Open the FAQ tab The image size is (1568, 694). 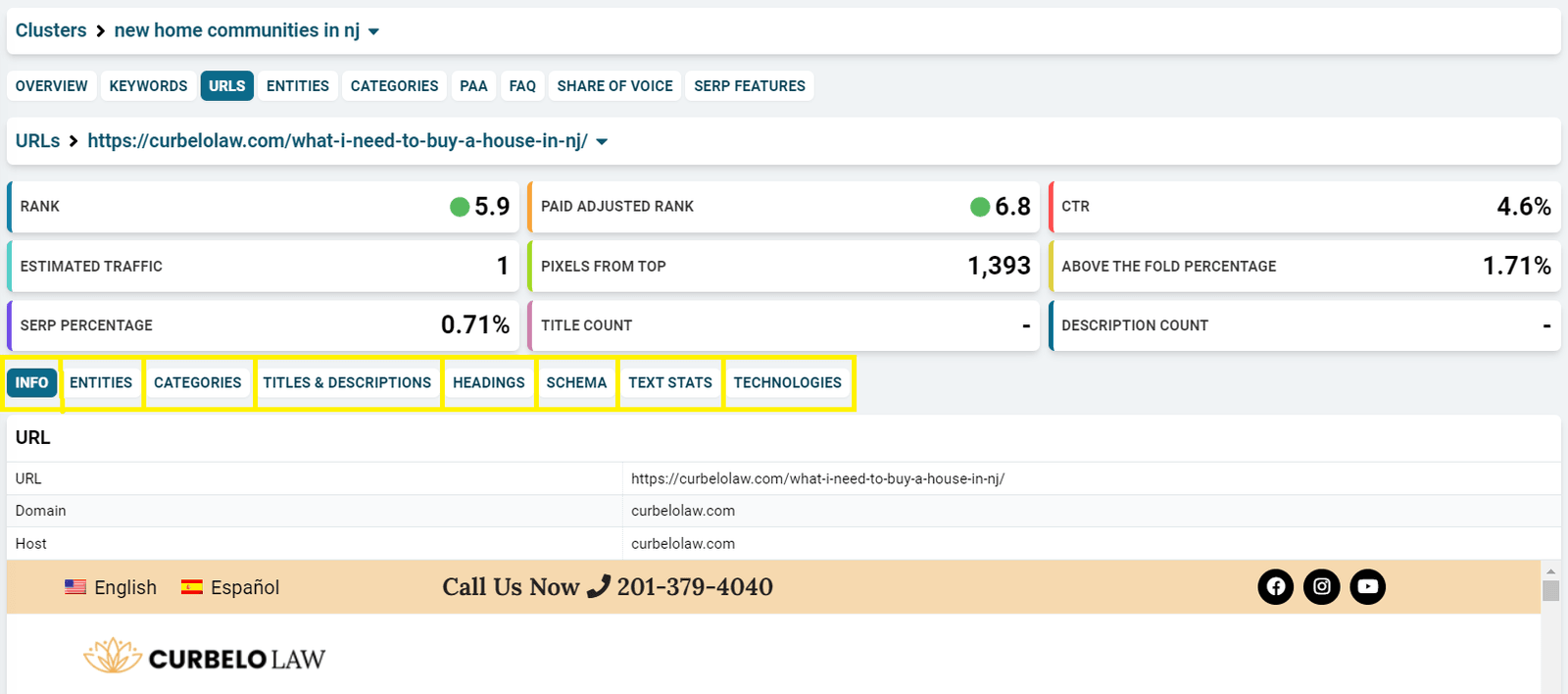tap(522, 85)
